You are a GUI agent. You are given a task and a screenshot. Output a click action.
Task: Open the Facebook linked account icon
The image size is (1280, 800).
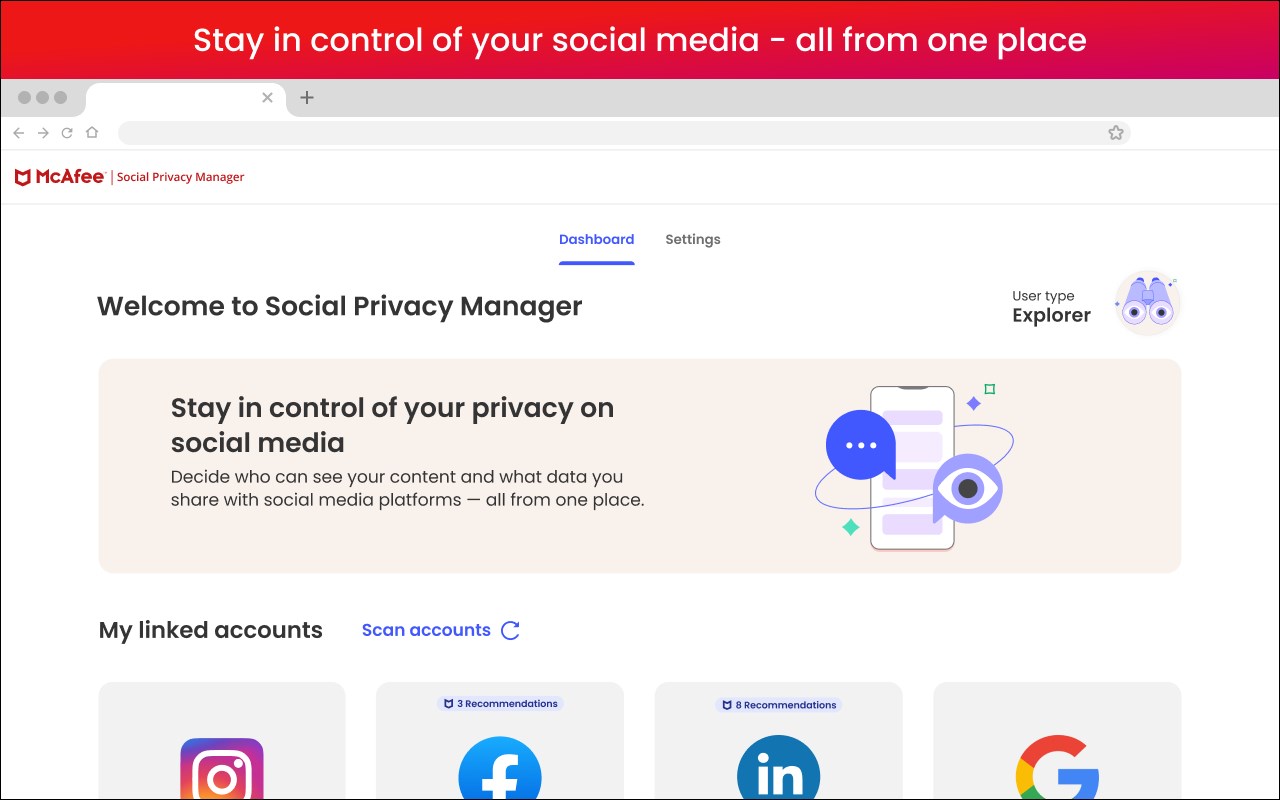click(500, 772)
